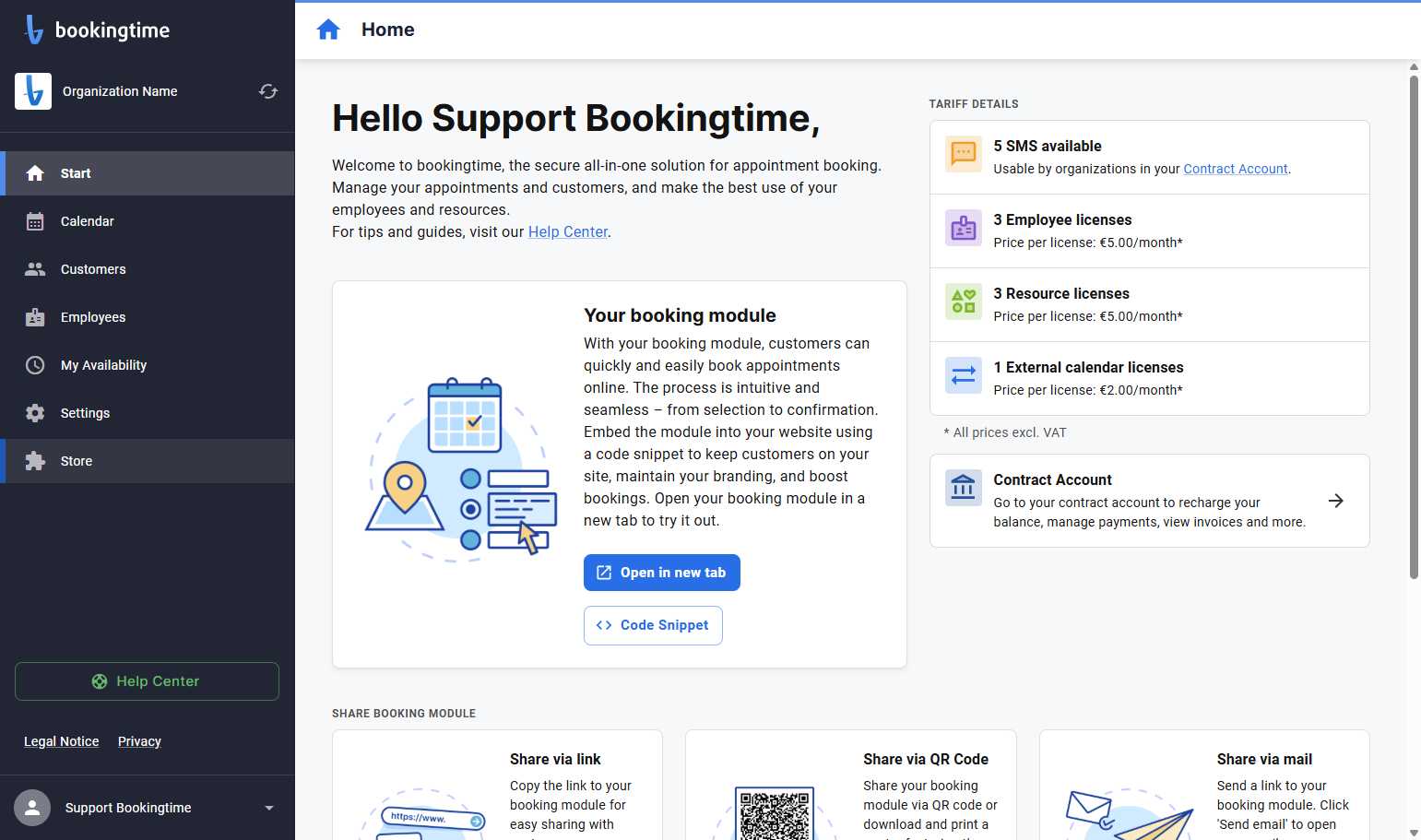Click the page vertical scrollbar

point(1414,327)
